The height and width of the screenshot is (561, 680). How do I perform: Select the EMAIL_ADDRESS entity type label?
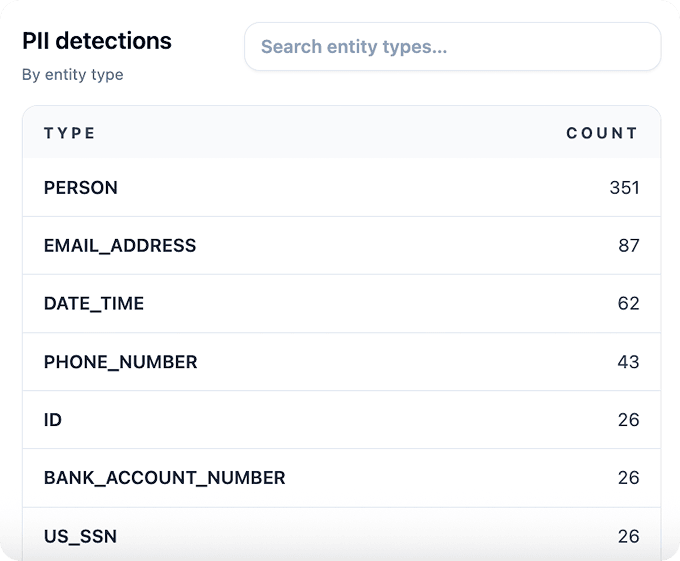coord(120,246)
